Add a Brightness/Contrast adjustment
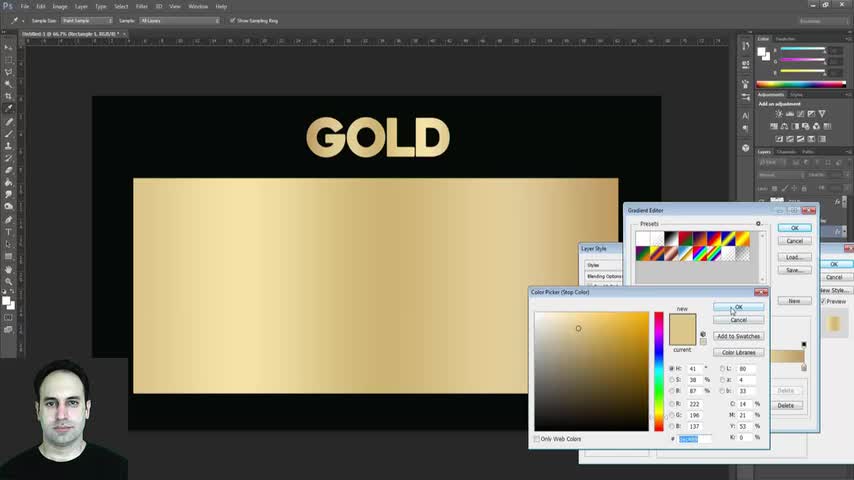This screenshot has width=854, height=480. (779, 114)
